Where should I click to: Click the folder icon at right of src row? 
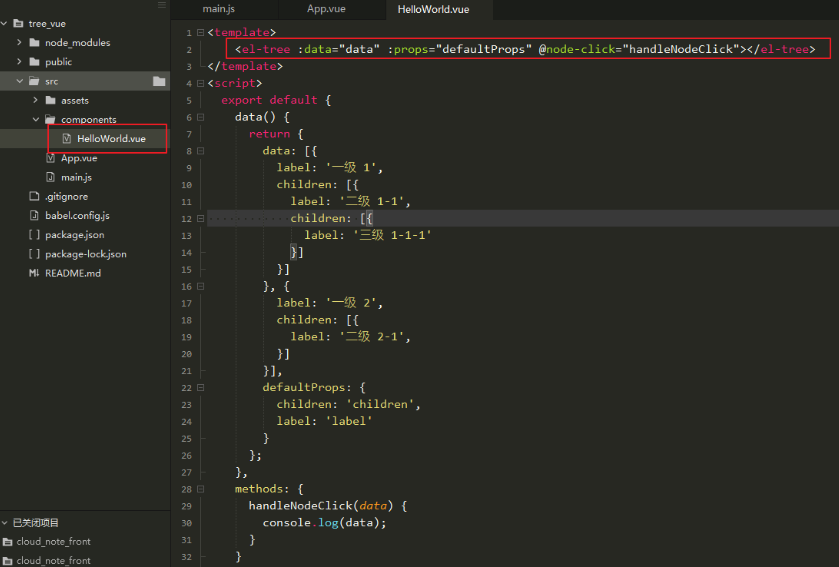(x=159, y=81)
